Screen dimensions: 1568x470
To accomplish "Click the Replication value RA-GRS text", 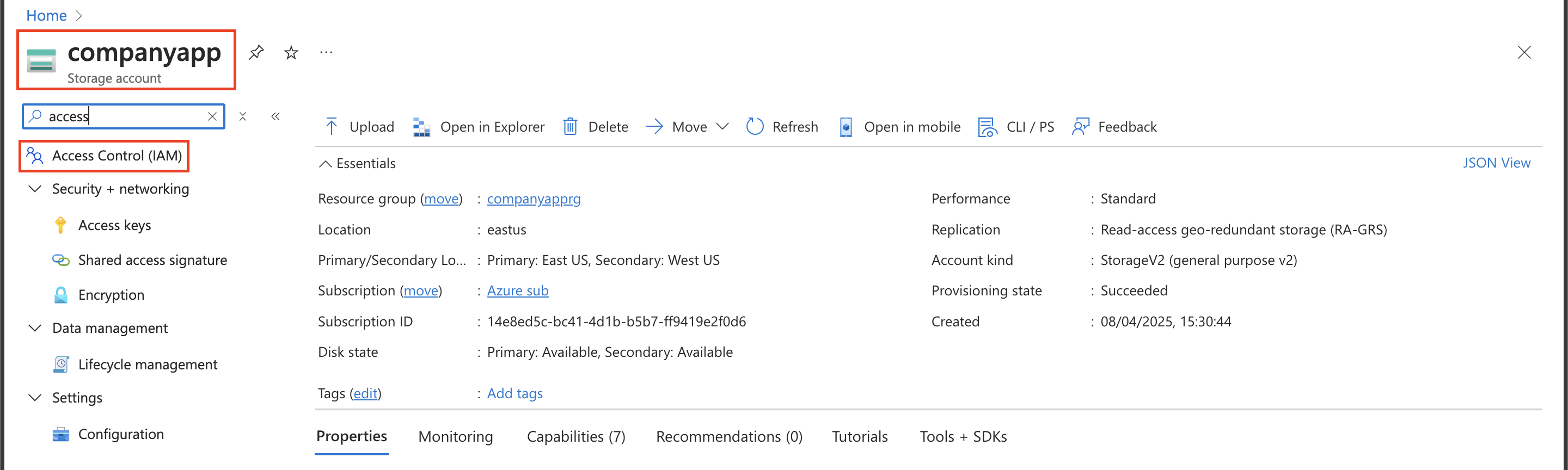I will pyautogui.click(x=1244, y=230).
